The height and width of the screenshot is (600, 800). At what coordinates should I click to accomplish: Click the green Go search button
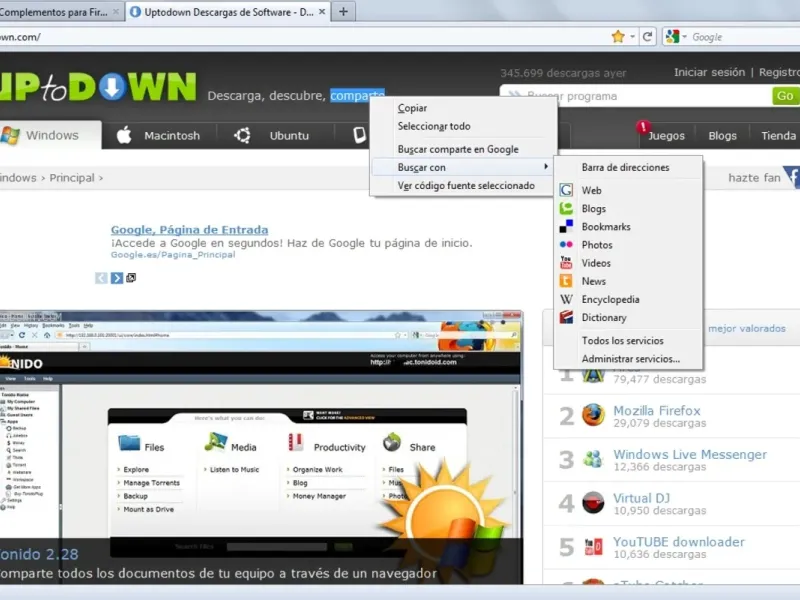click(785, 96)
